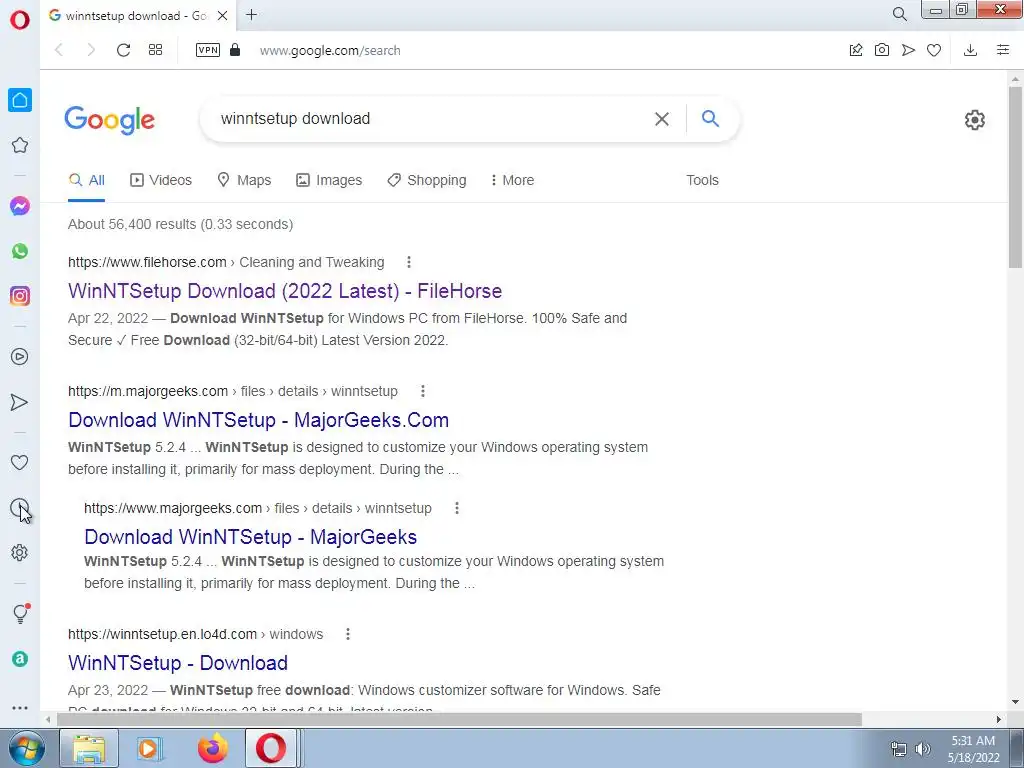1024x768 pixels.
Task: Submit search with blue magnifier
Action: point(711,118)
